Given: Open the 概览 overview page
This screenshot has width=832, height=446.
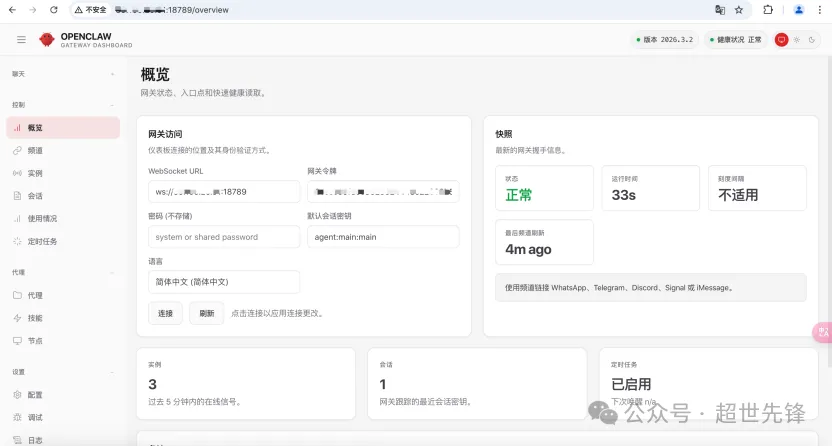Looking at the screenshot, I should pos(63,128).
